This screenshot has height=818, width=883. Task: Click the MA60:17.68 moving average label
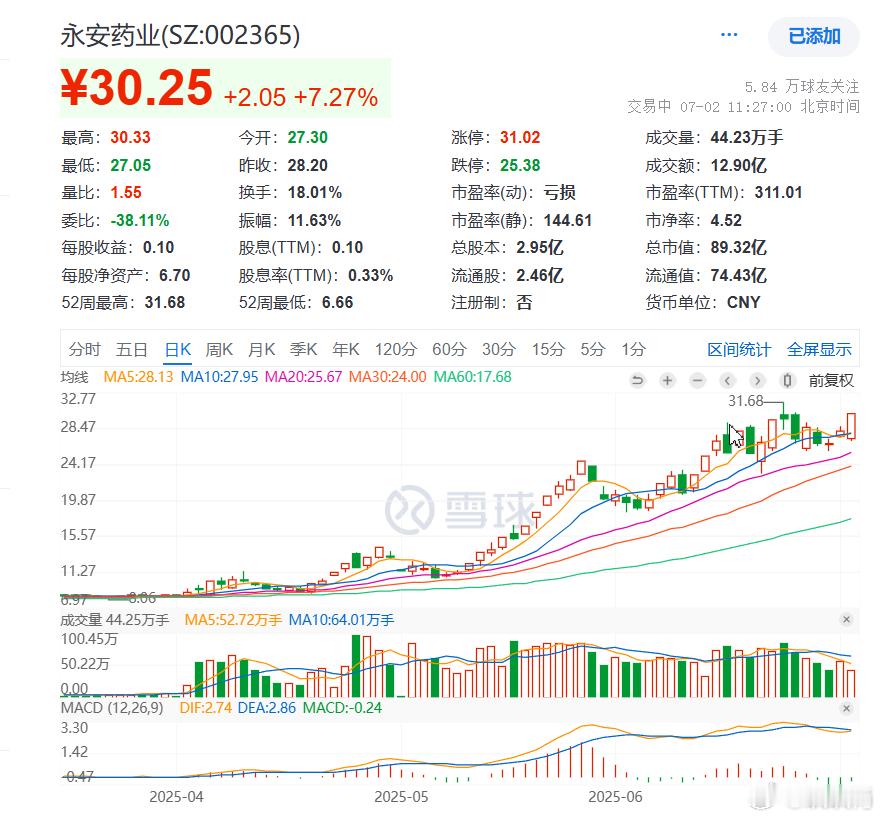pyautogui.click(x=472, y=377)
